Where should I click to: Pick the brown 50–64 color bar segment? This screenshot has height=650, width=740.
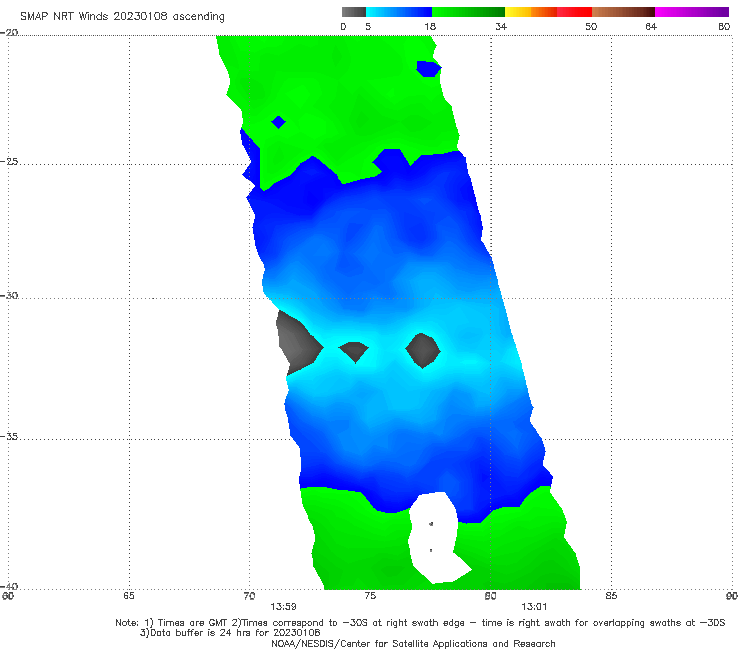coord(623,12)
